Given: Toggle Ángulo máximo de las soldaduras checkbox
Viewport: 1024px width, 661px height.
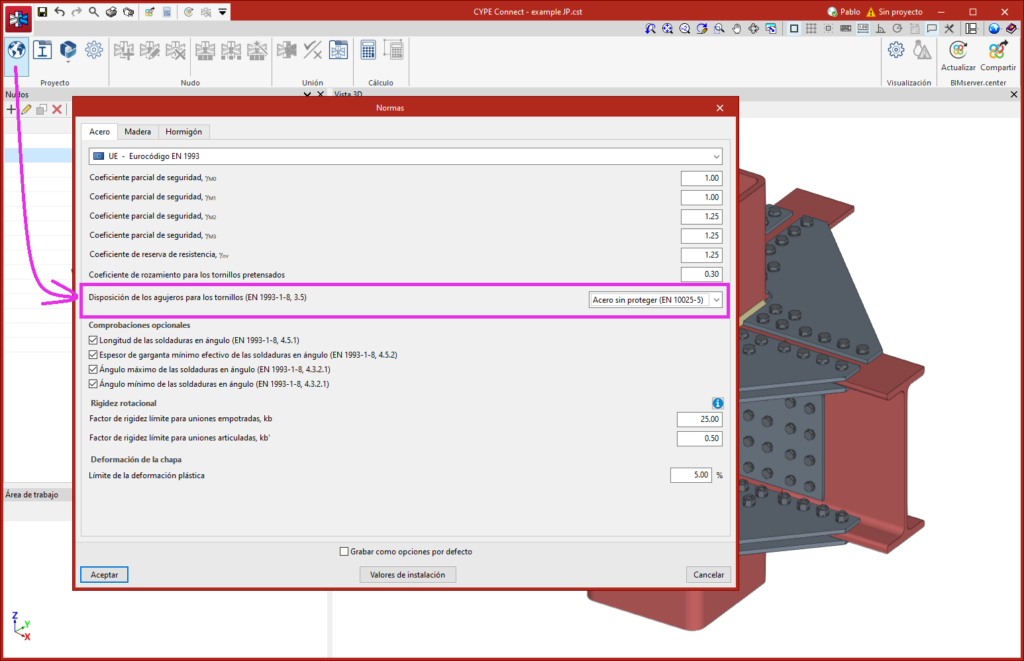Looking at the screenshot, I should pos(94,369).
